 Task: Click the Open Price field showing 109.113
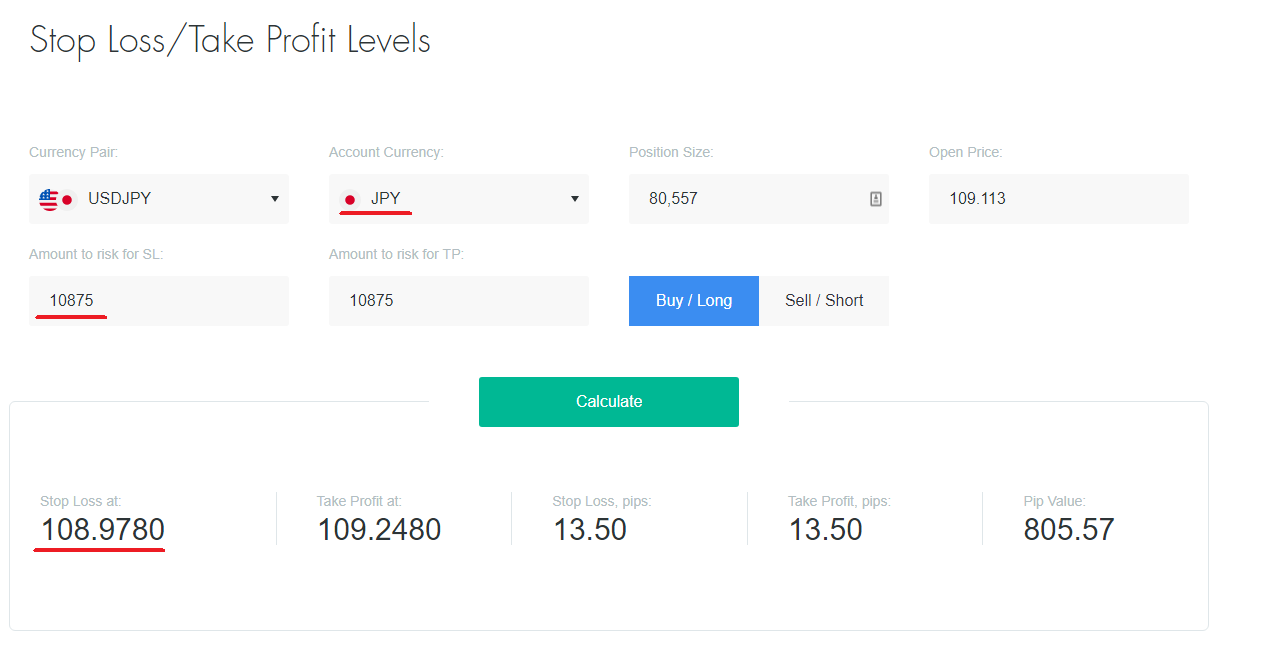(x=1058, y=199)
